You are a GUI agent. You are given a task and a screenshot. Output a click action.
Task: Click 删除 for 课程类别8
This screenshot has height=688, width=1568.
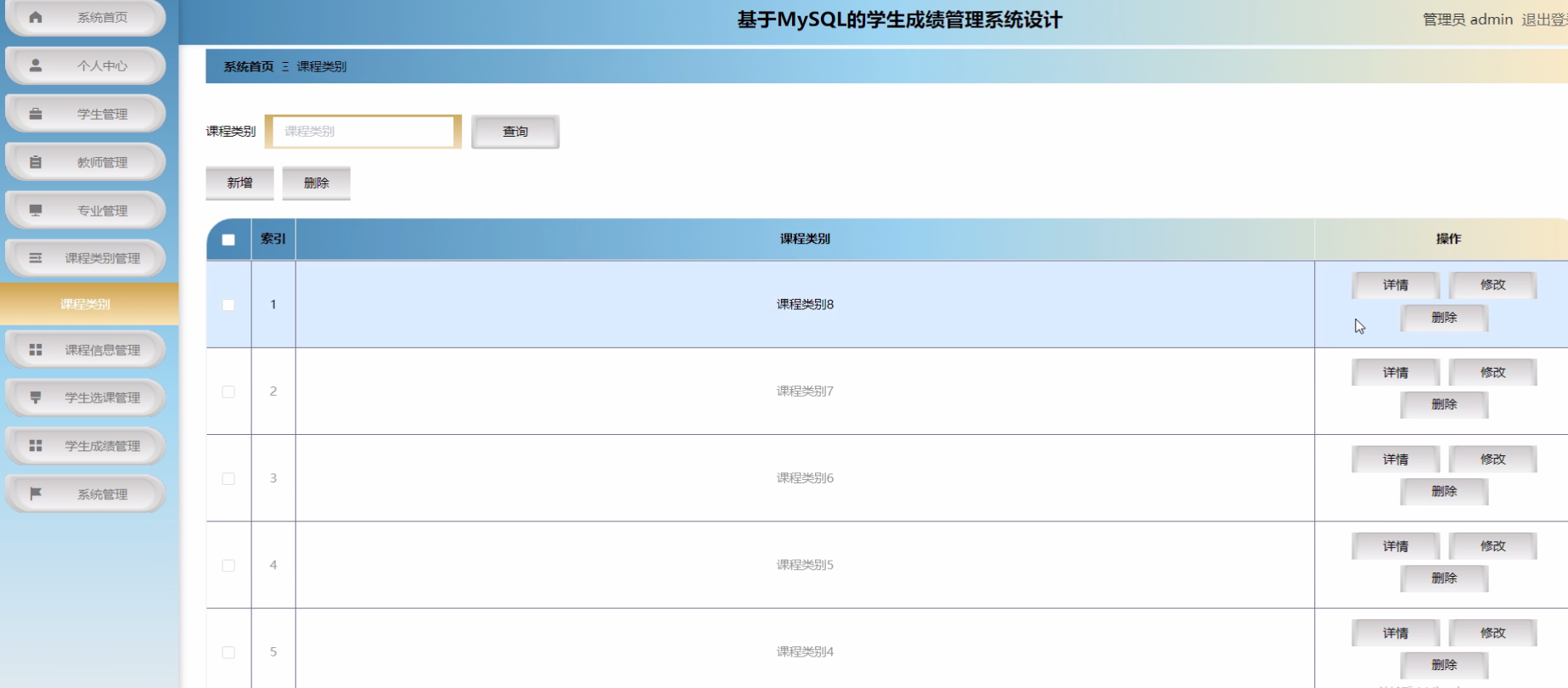click(1444, 318)
